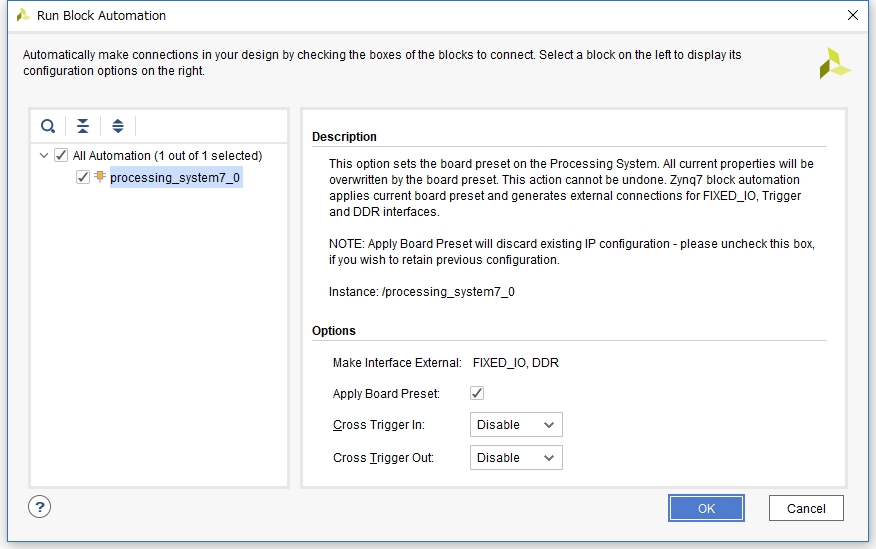Disable the Apply Board Preset checkbox
The width and height of the screenshot is (876, 549).
(x=477, y=393)
